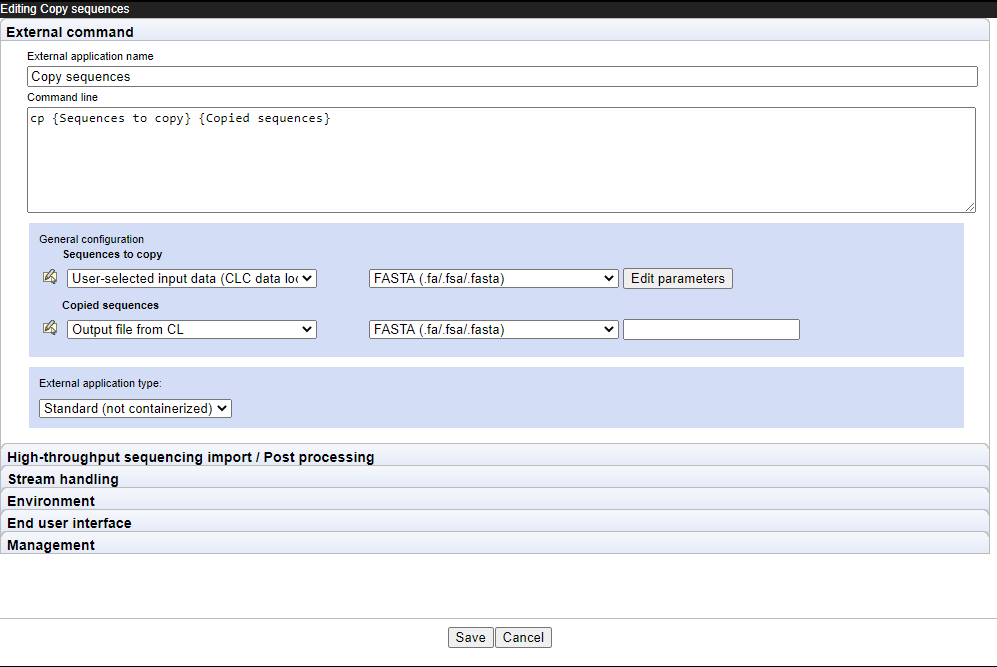Click the Save button
This screenshot has height=667, width=997.
pos(470,637)
